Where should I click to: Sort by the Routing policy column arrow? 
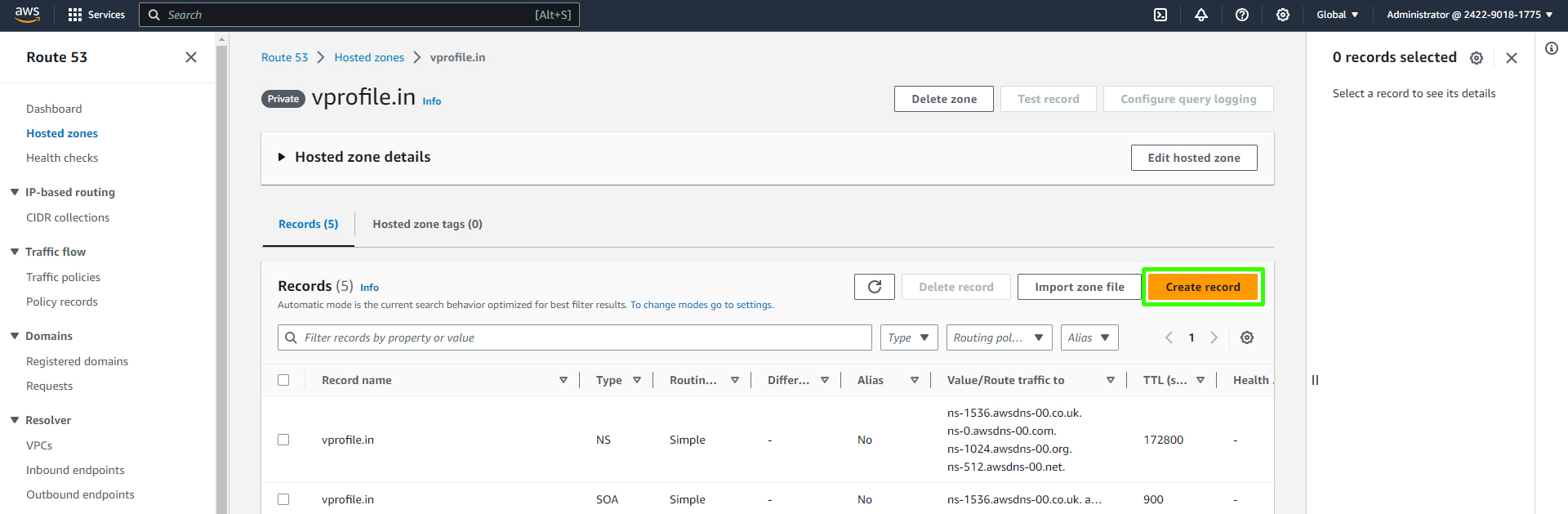click(735, 380)
